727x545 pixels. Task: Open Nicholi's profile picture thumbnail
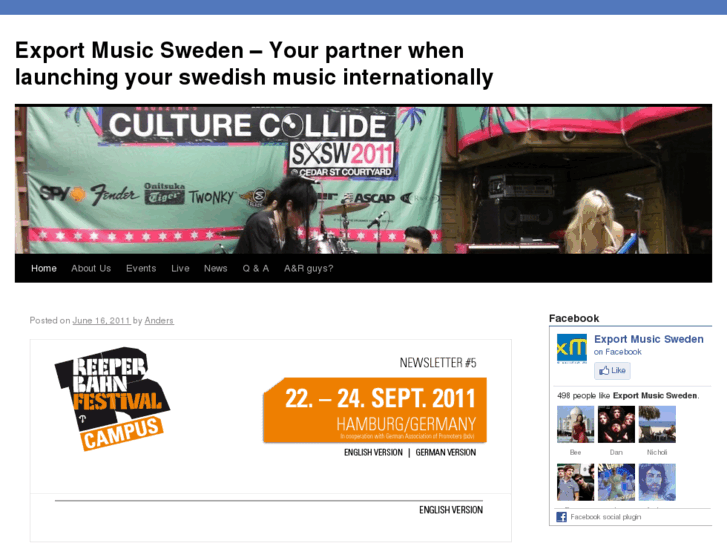657,424
